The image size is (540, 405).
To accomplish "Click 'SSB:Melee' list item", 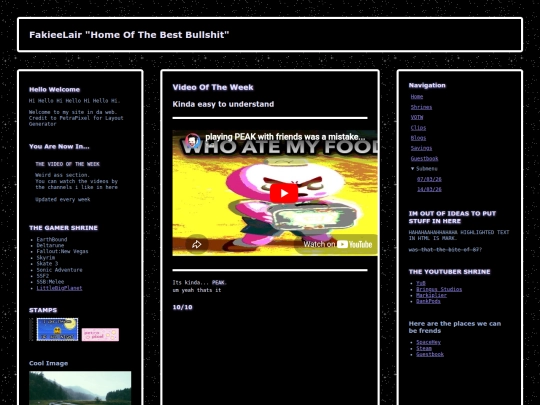I will pyautogui.click(x=50, y=282).
